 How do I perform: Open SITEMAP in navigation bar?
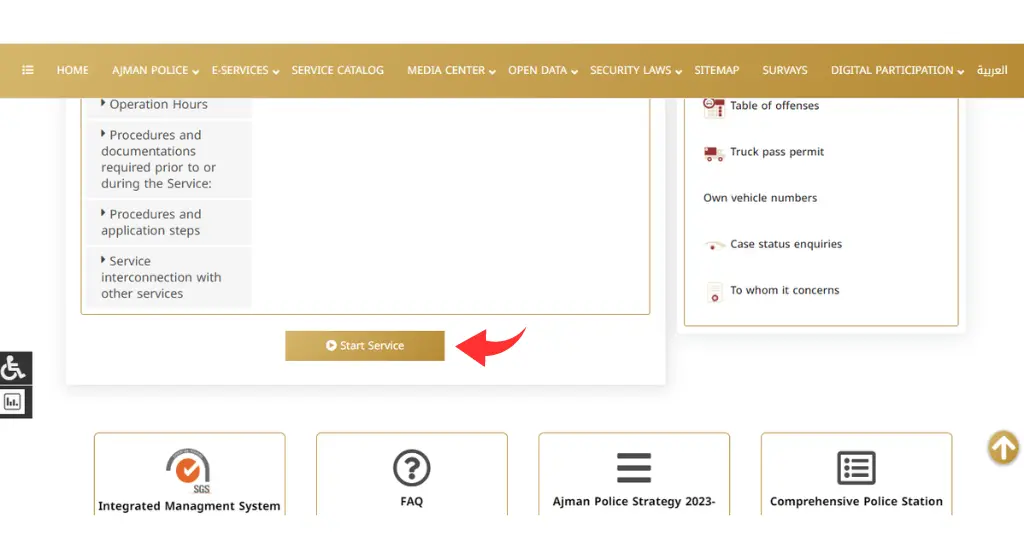coord(716,70)
